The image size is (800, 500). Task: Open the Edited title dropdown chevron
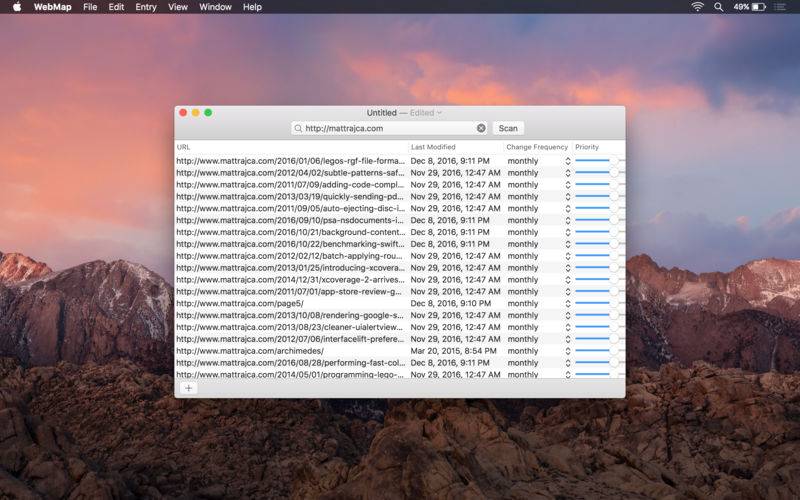pos(439,113)
